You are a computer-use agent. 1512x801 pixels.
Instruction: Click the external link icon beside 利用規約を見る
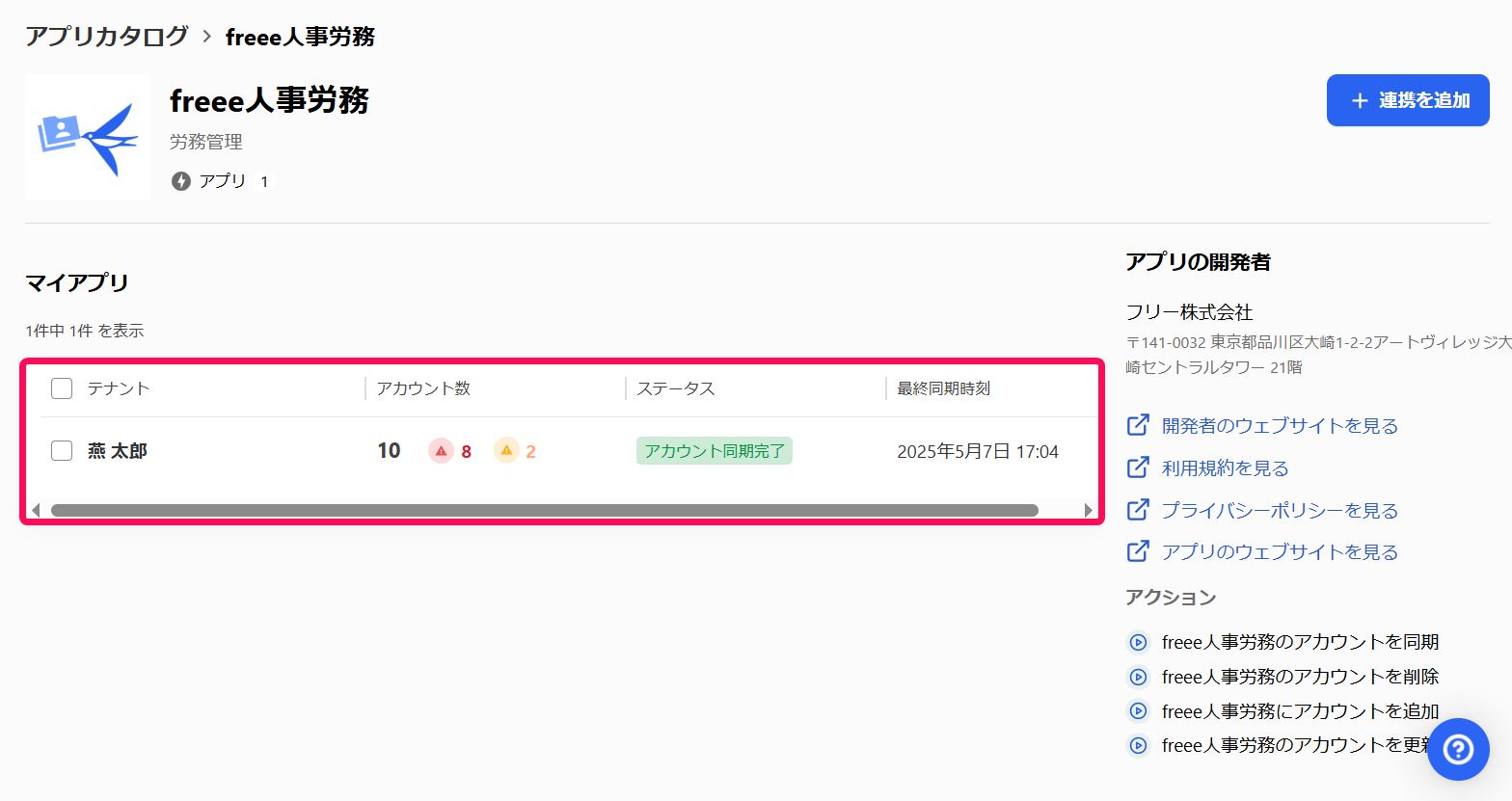pyautogui.click(x=1138, y=467)
